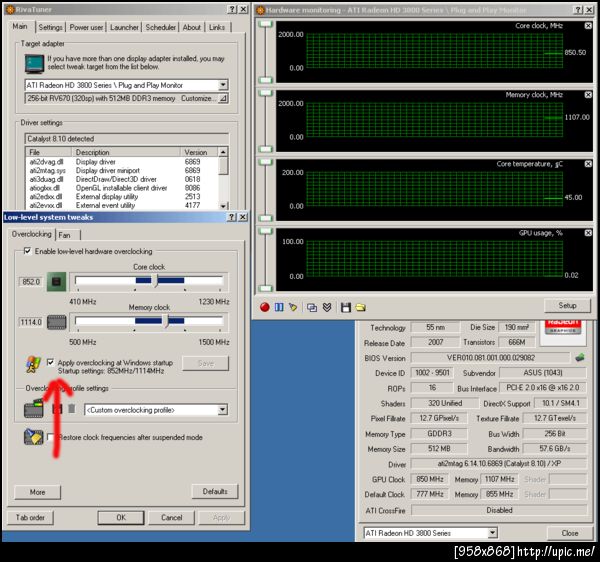Click the yellow tag marker icon
This screenshot has height=562, width=600.
coord(293,307)
